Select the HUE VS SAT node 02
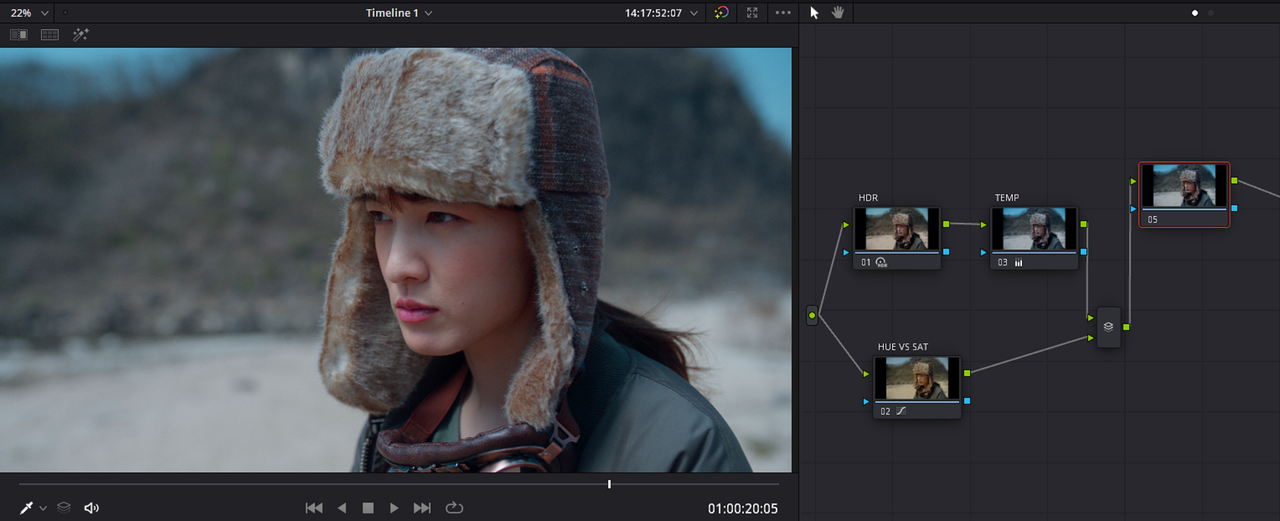Viewport: 1280px width, 521px height. 917,387
